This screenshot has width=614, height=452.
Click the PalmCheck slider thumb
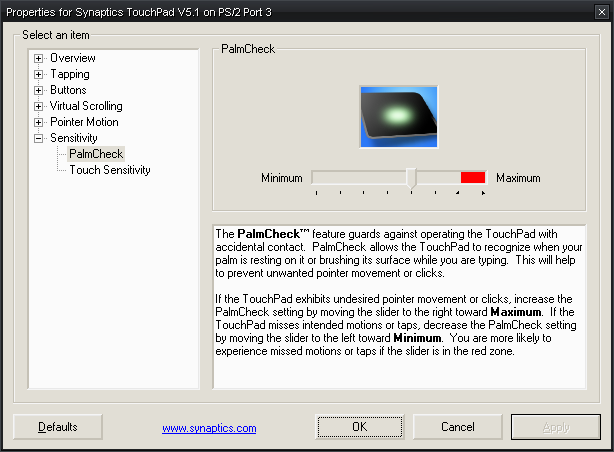point(411,177)
